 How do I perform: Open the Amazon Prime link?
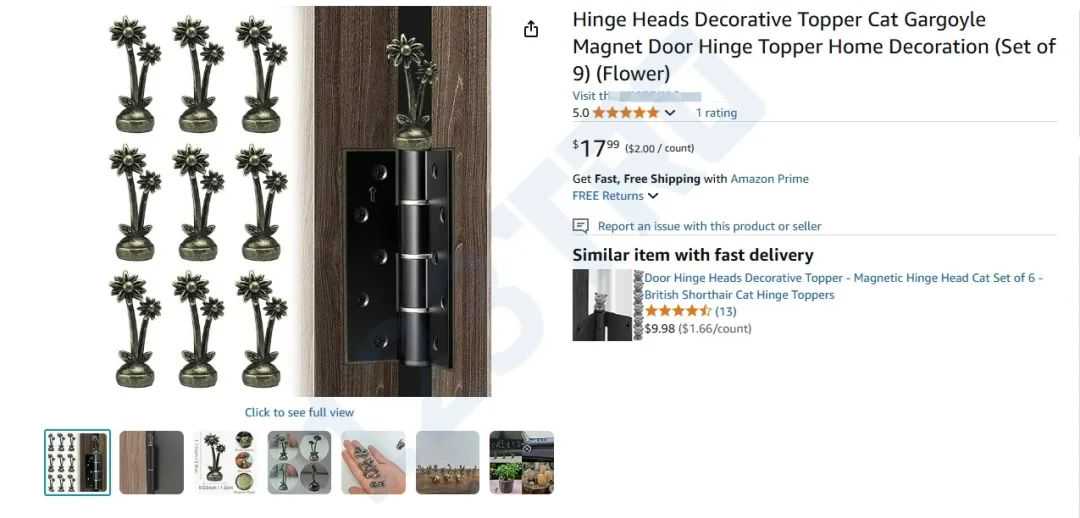[x=769, y=178]
